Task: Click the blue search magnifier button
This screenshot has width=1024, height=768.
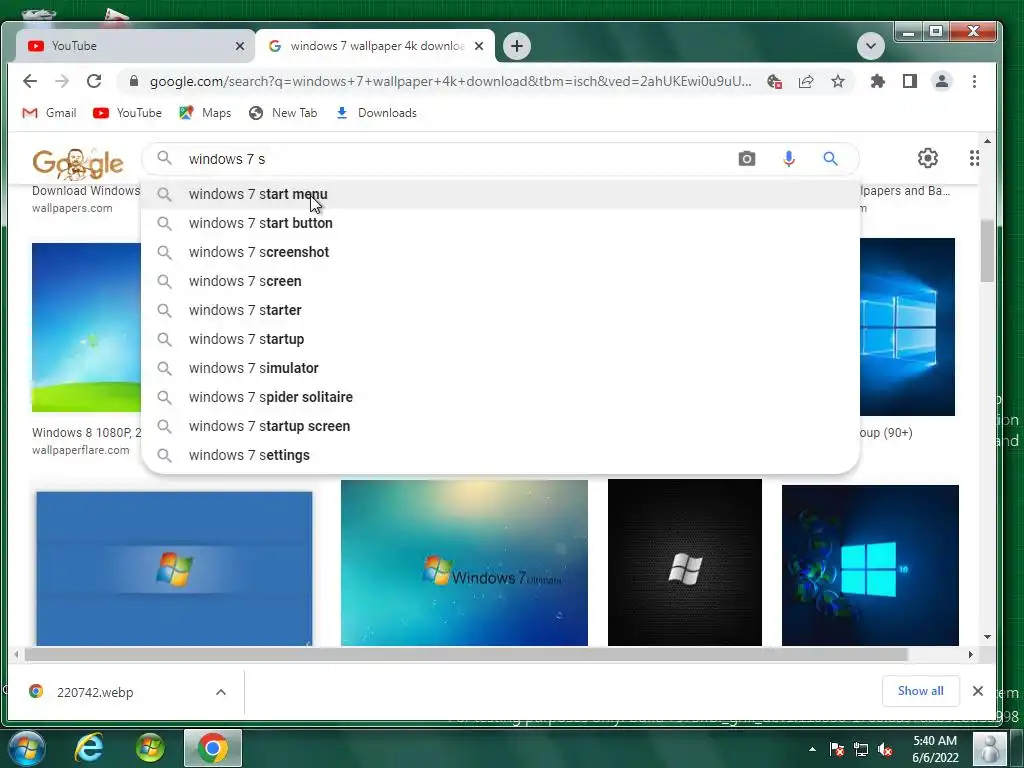Action: (830, 159)
